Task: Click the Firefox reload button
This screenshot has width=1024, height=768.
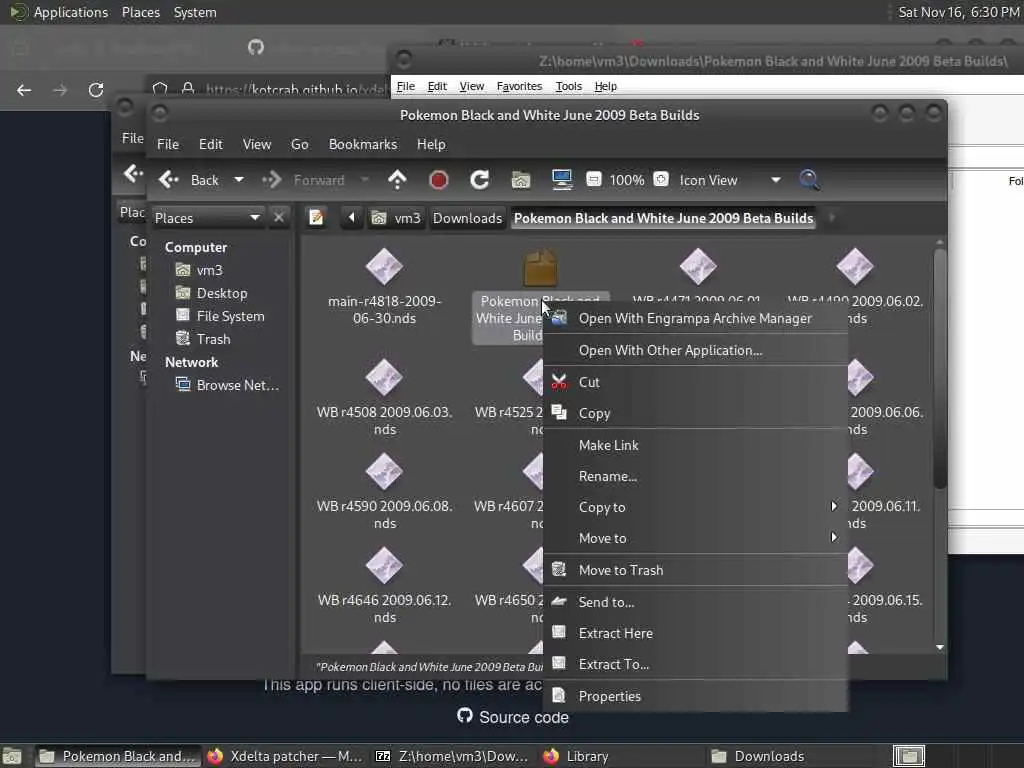Action: tap(96, 90)
